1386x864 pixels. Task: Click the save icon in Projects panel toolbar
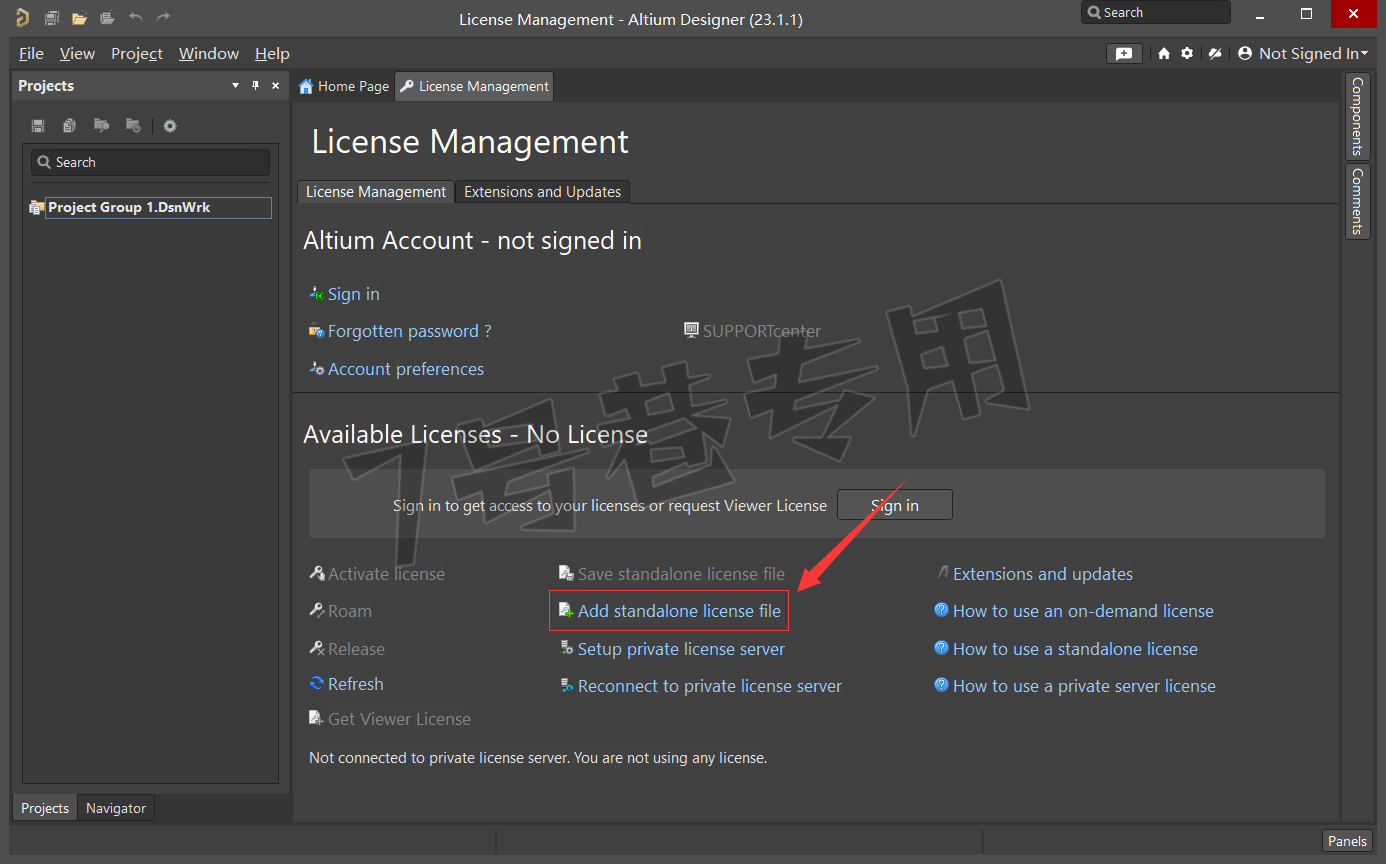[x=38, y=126]
